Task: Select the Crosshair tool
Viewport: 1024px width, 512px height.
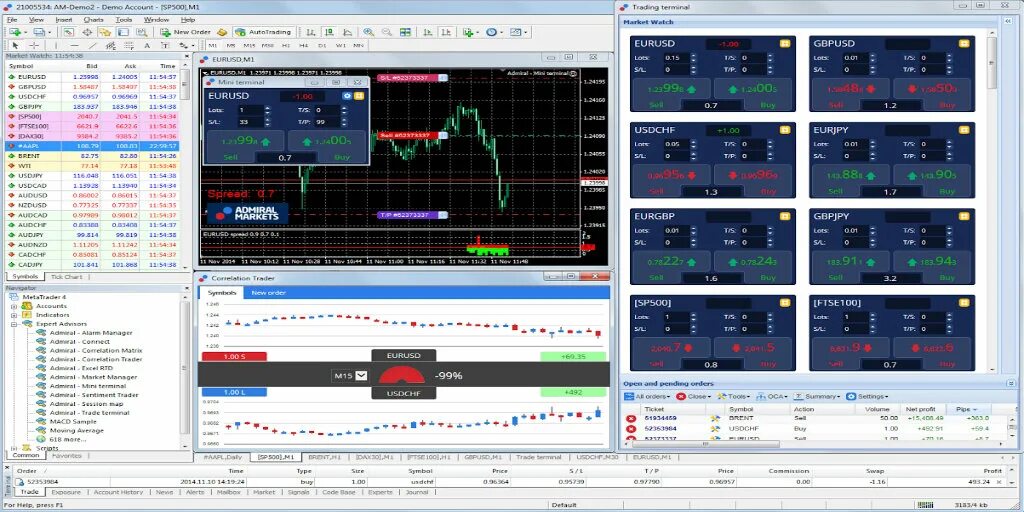Action: [x=34, y=46]
